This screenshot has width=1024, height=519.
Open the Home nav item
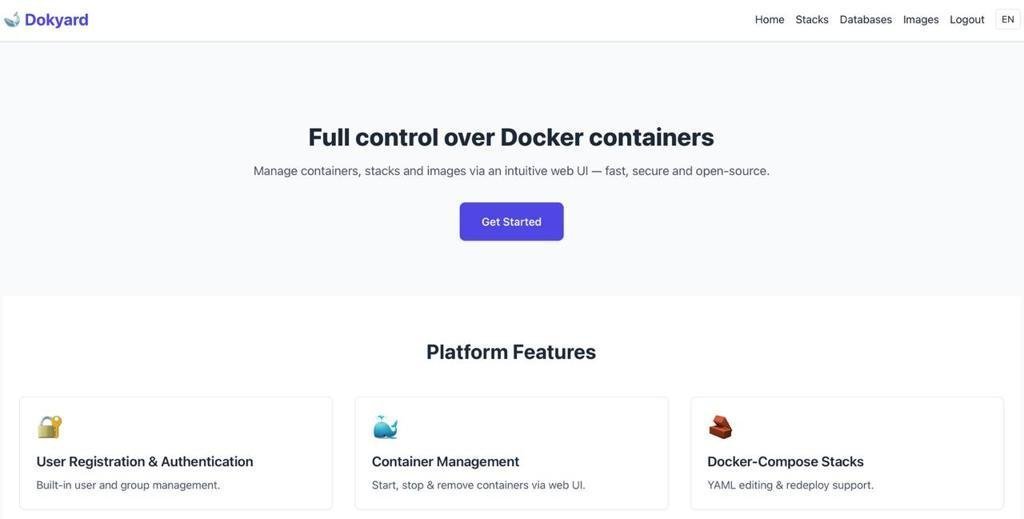point(769,20)
